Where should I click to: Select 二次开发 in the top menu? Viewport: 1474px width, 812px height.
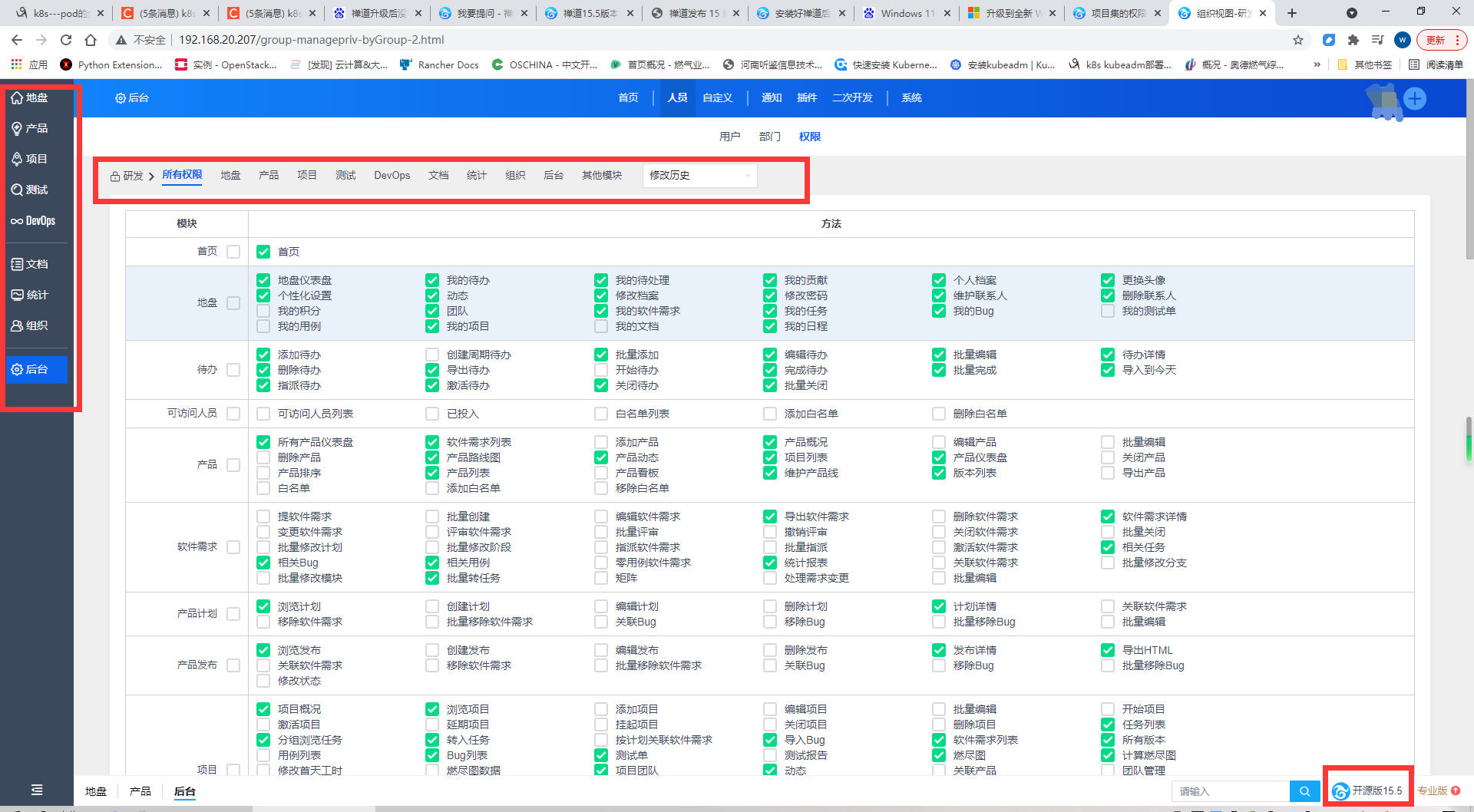[x=852, y=97]
